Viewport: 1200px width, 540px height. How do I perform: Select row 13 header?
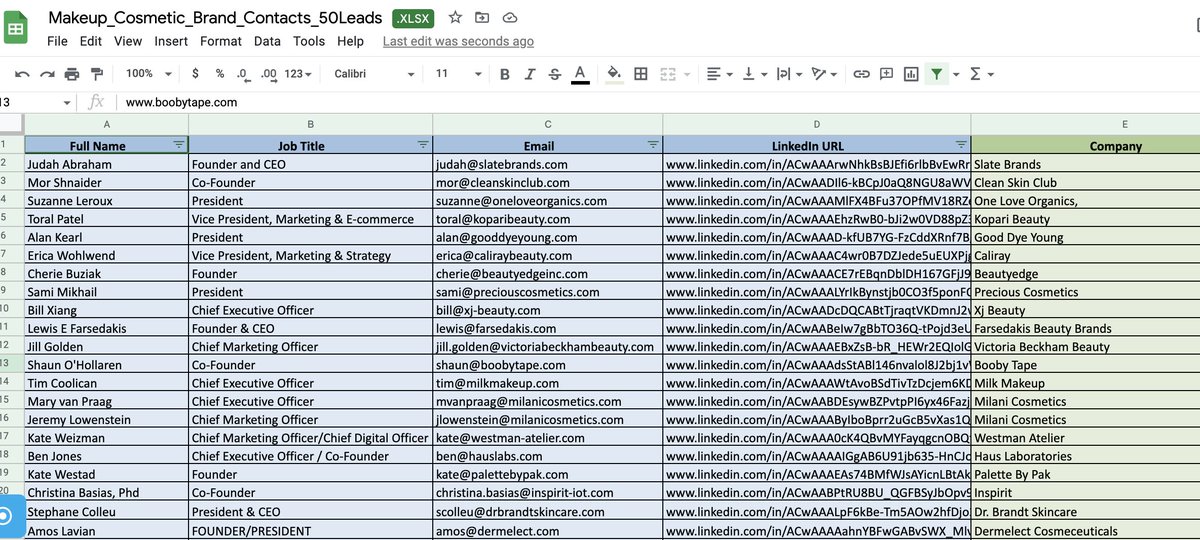click(11, 365)
